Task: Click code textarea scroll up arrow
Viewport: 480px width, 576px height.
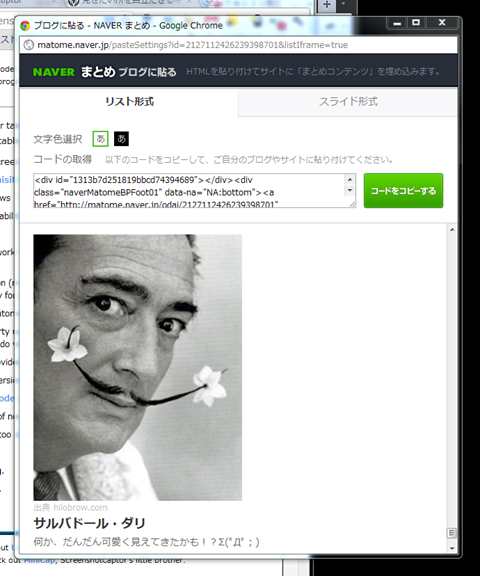Action: tap(350, 179)
